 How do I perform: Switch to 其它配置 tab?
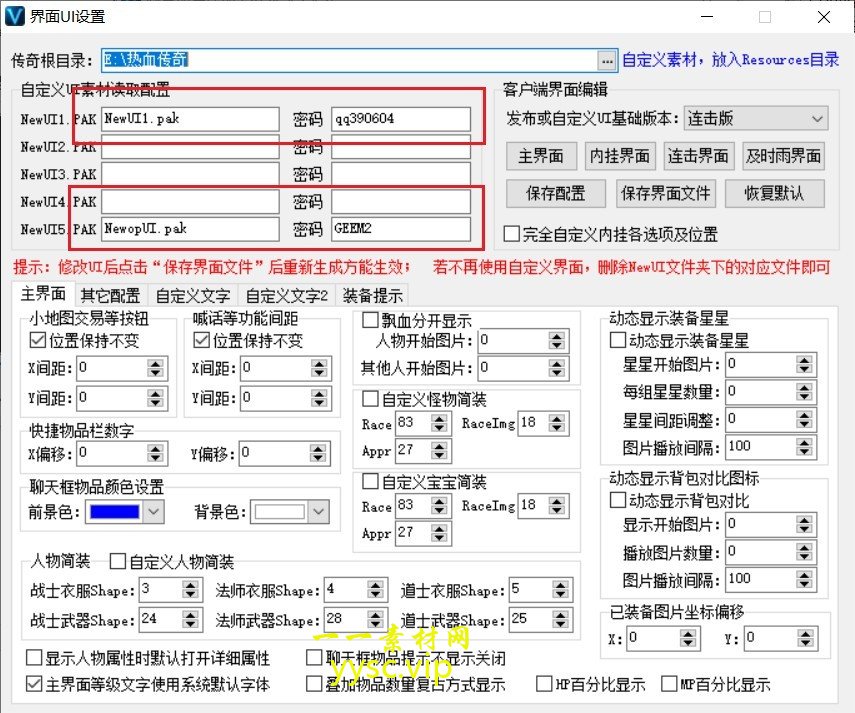point(110,296)
